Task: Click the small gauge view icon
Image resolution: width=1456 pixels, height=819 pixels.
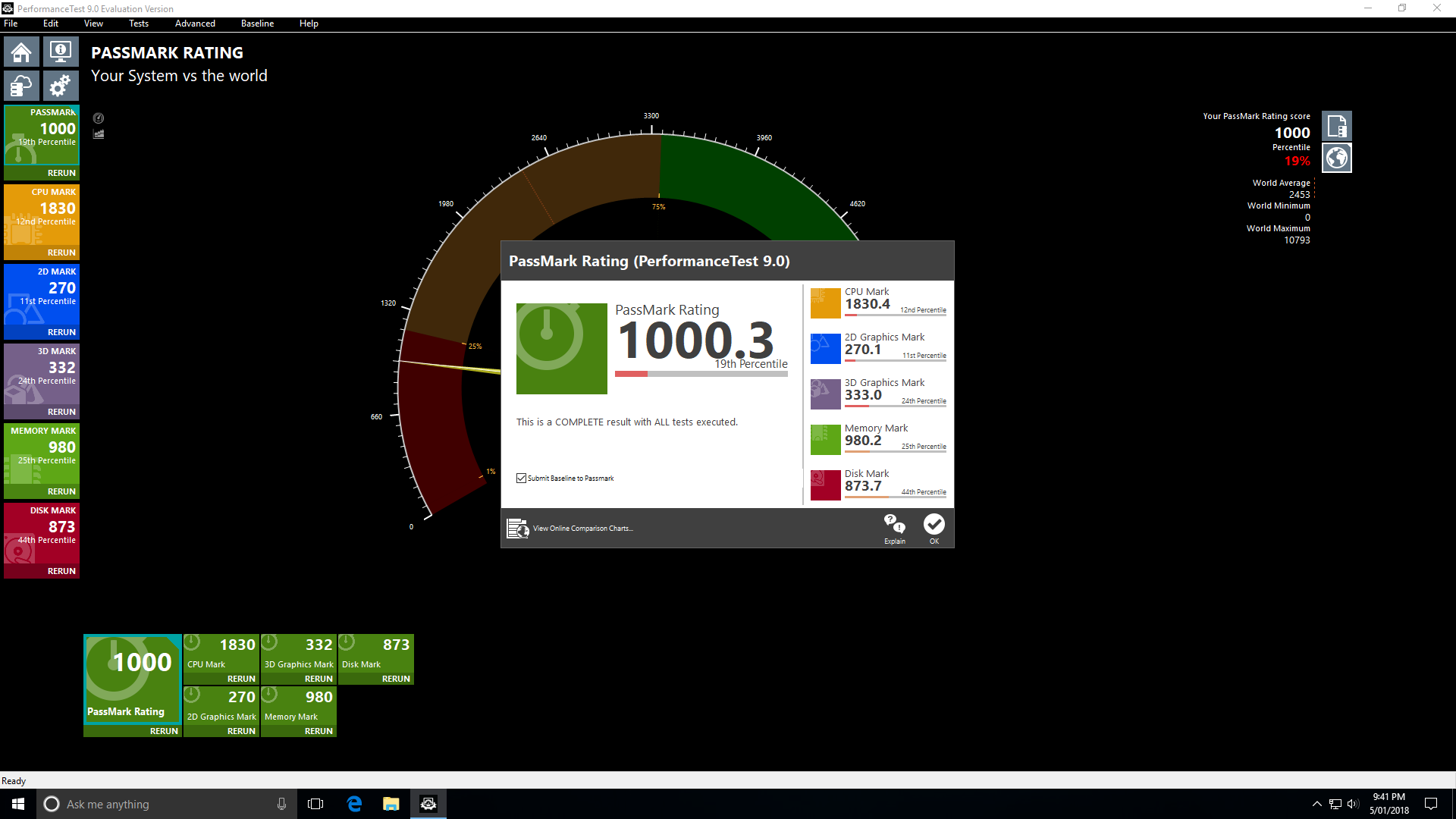Action: point(99,118)
